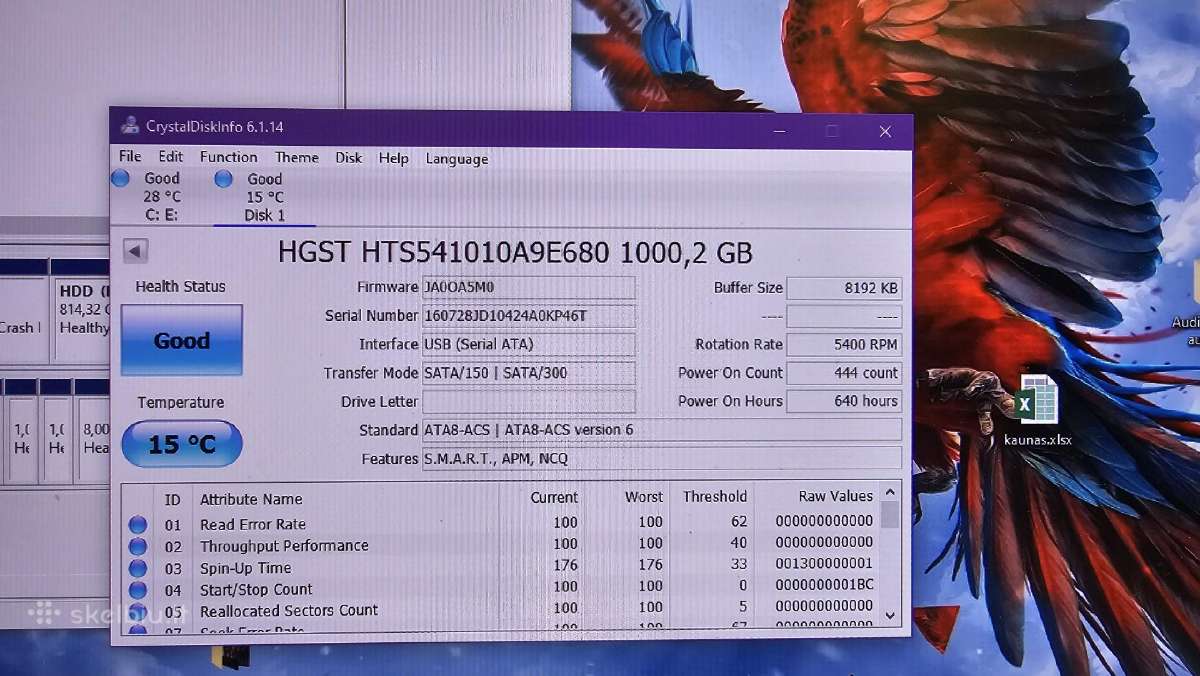This screenshot has width=1200, height=676.
Task: Click the Raw Values column header
Action: (x=836, y=496)
